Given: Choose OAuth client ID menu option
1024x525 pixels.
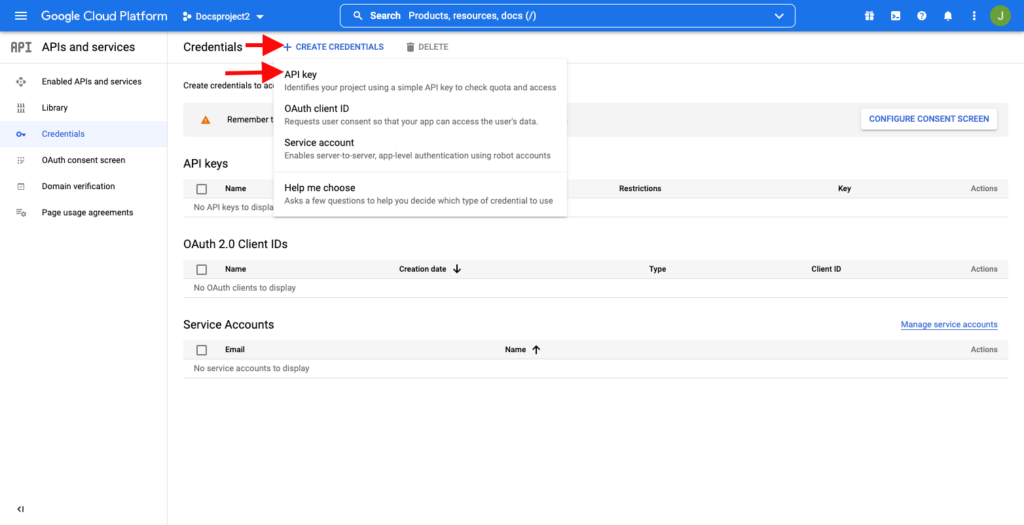Looking at the screenshot, I should tap(316, 109).
